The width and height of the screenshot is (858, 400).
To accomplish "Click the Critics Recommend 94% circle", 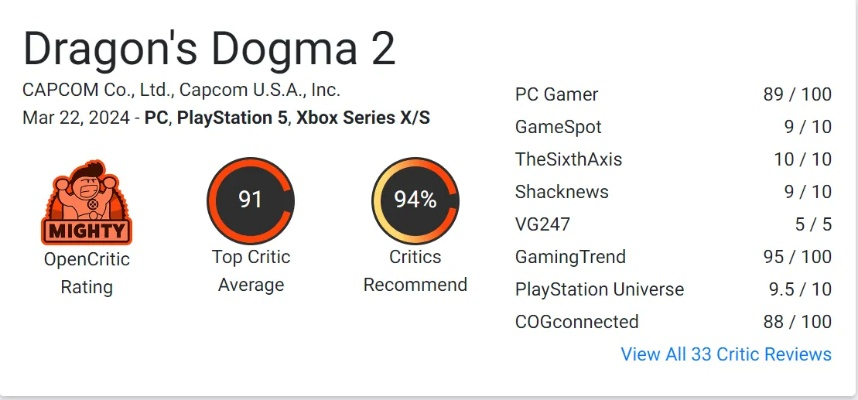I will (415, 200).
